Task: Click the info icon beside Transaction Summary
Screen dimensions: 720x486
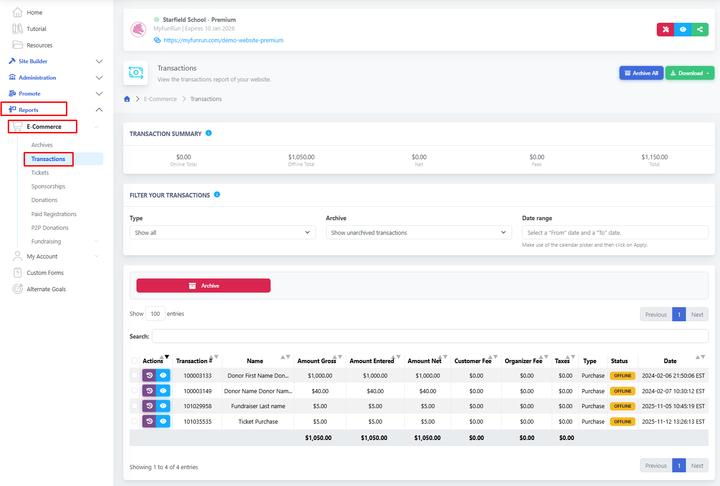Action: click(x=208, y=132)
